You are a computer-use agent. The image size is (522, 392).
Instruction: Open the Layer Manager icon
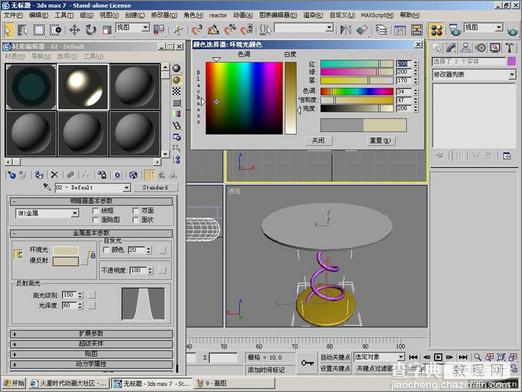pos(381,30)
